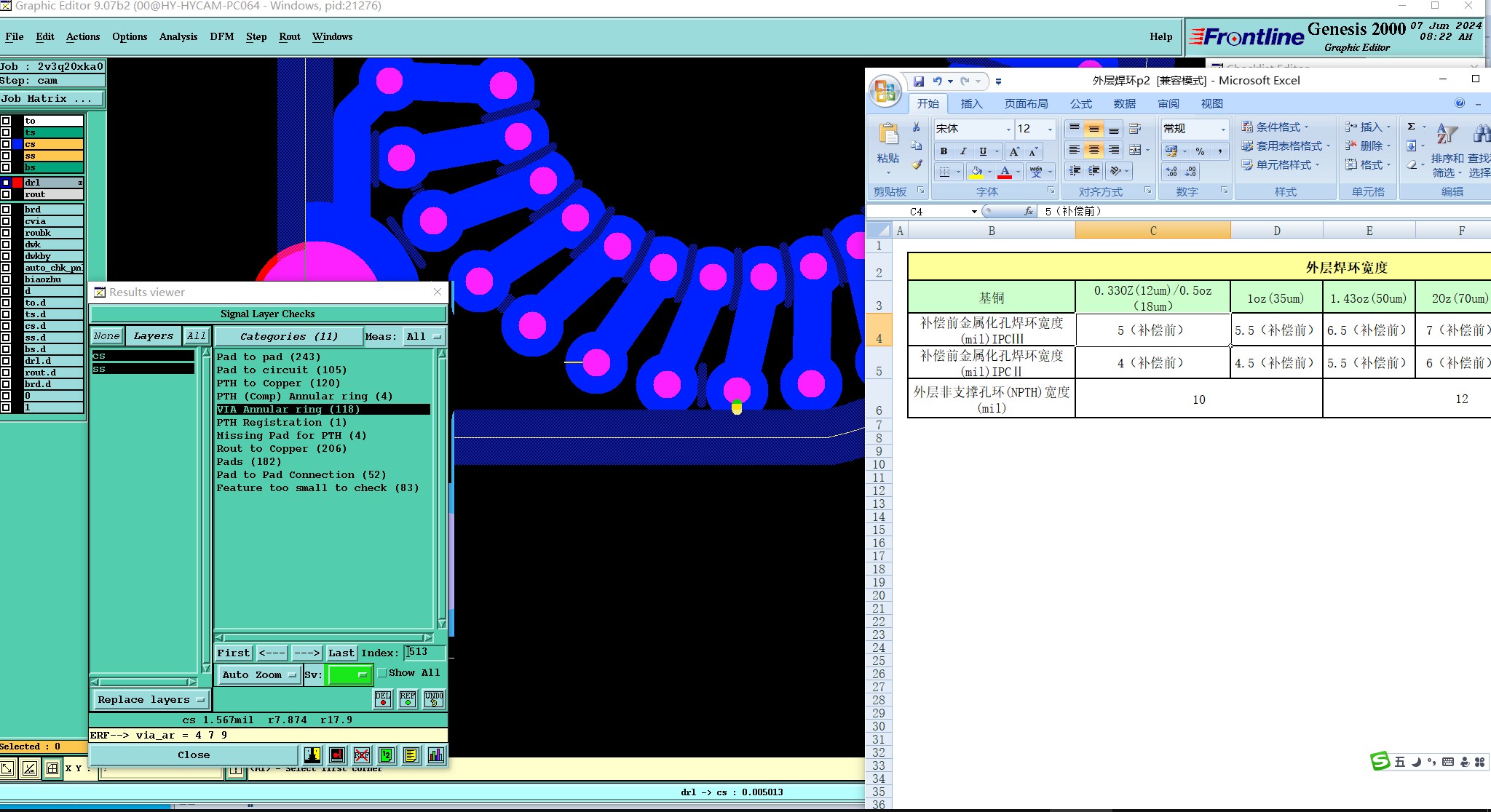This screenshot has height=812, width=1491.
Task: Open the histogram chart icon
Action: [x=436, y=755]
